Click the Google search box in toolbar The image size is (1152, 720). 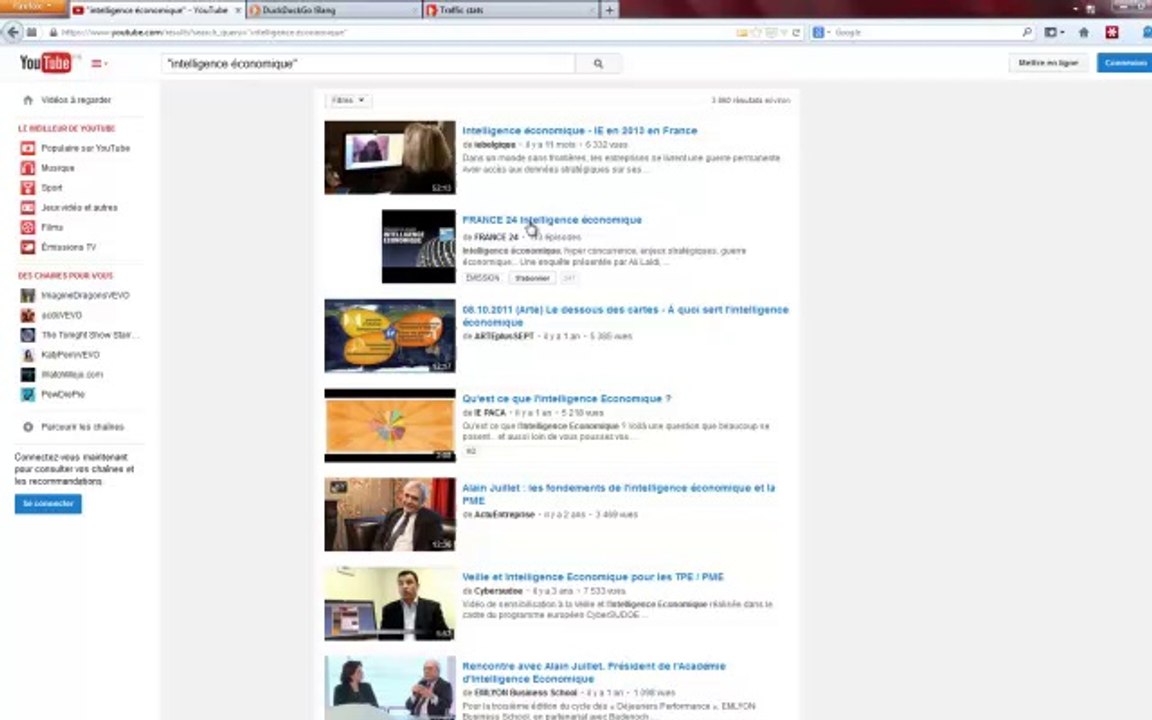(926, 32)
